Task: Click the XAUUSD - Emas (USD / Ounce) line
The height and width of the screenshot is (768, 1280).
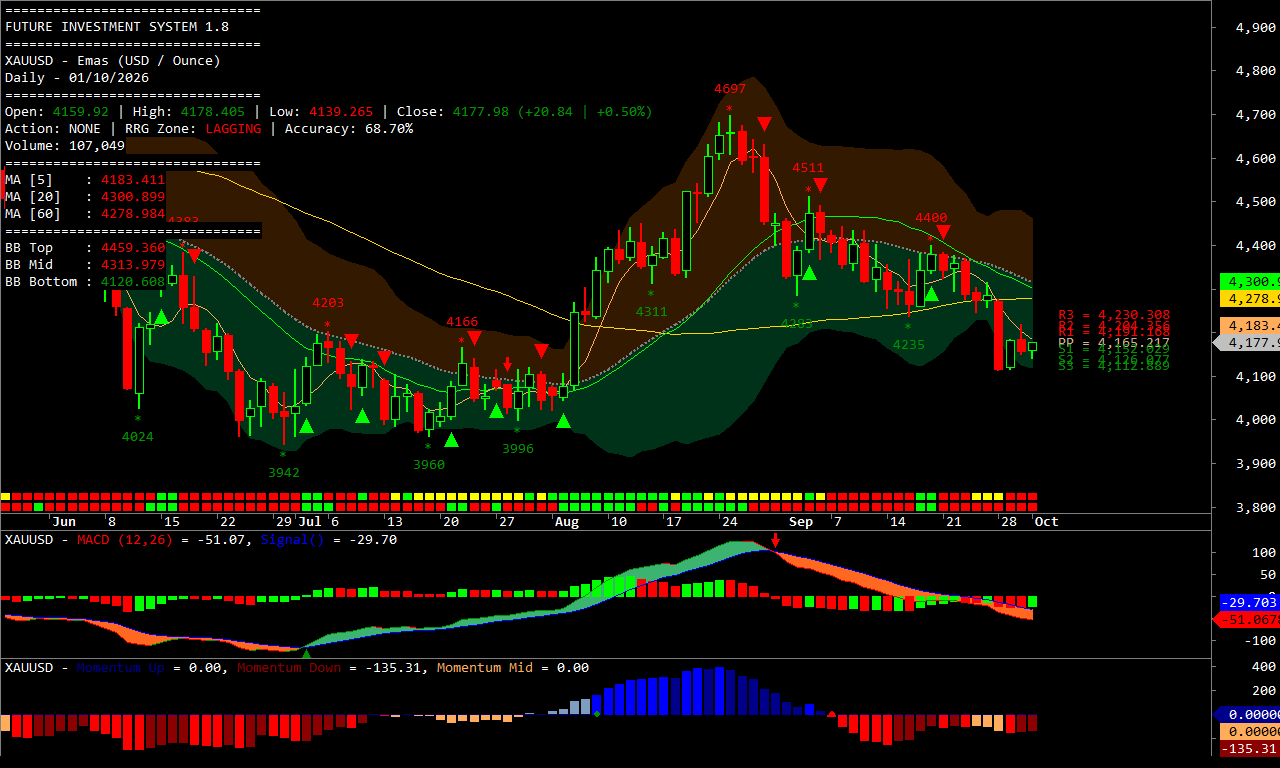Action: 113,61
